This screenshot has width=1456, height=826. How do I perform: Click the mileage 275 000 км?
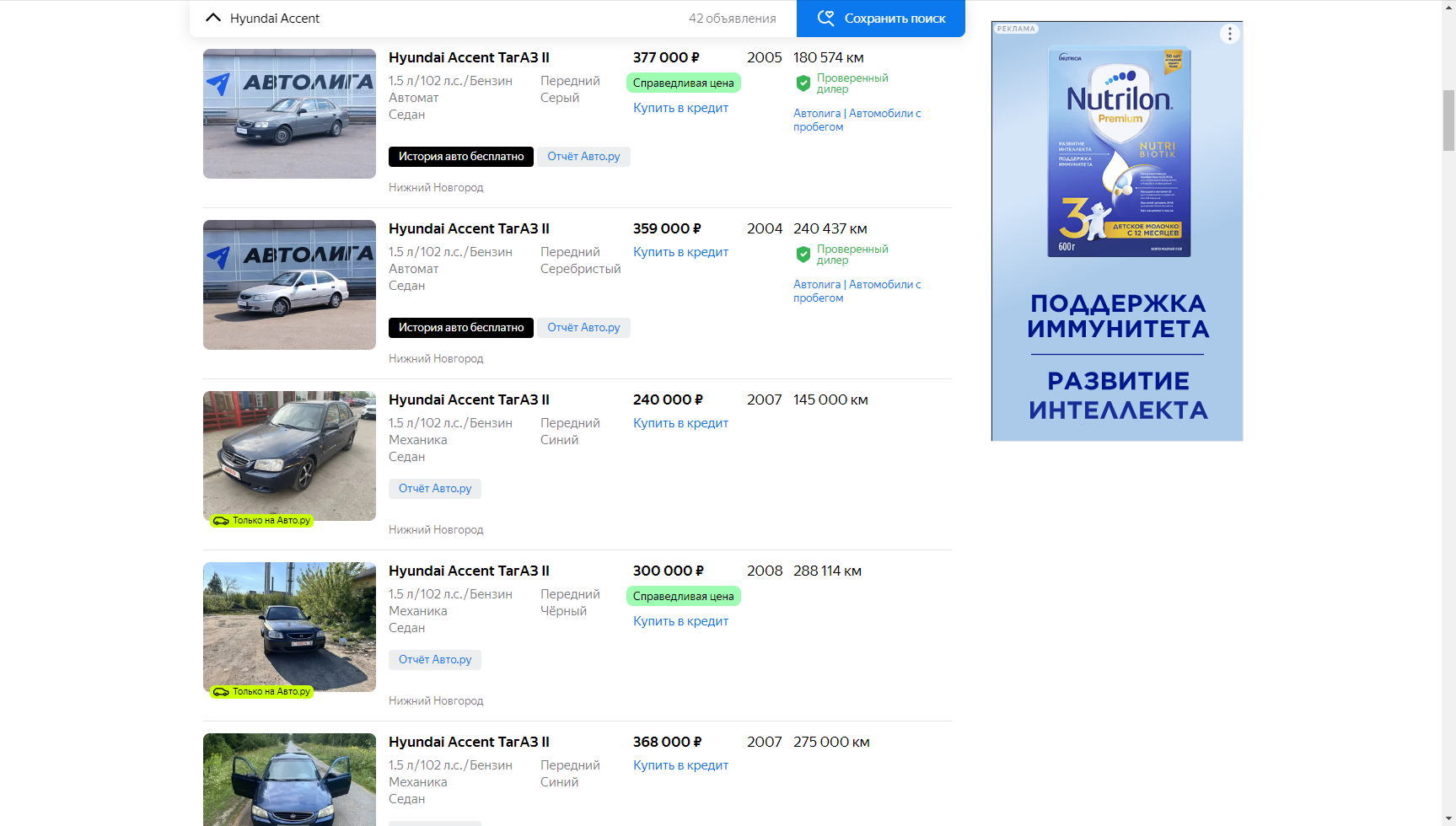tap(831, 742)
